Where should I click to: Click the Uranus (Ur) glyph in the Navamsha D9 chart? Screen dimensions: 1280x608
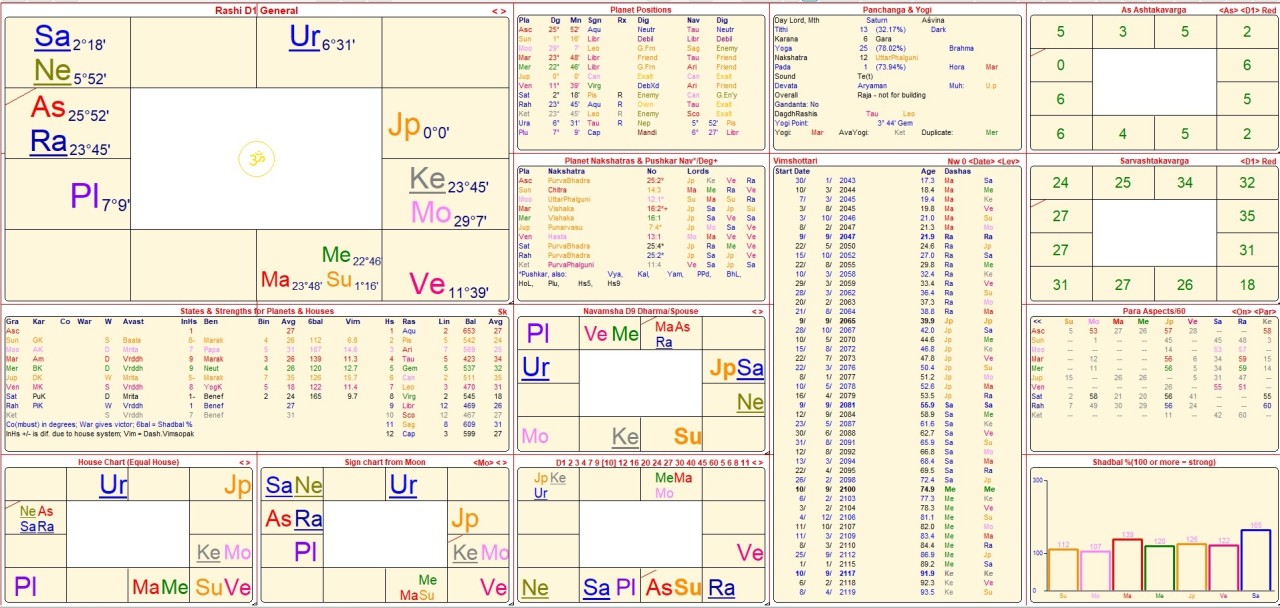[x=535, y=367]
